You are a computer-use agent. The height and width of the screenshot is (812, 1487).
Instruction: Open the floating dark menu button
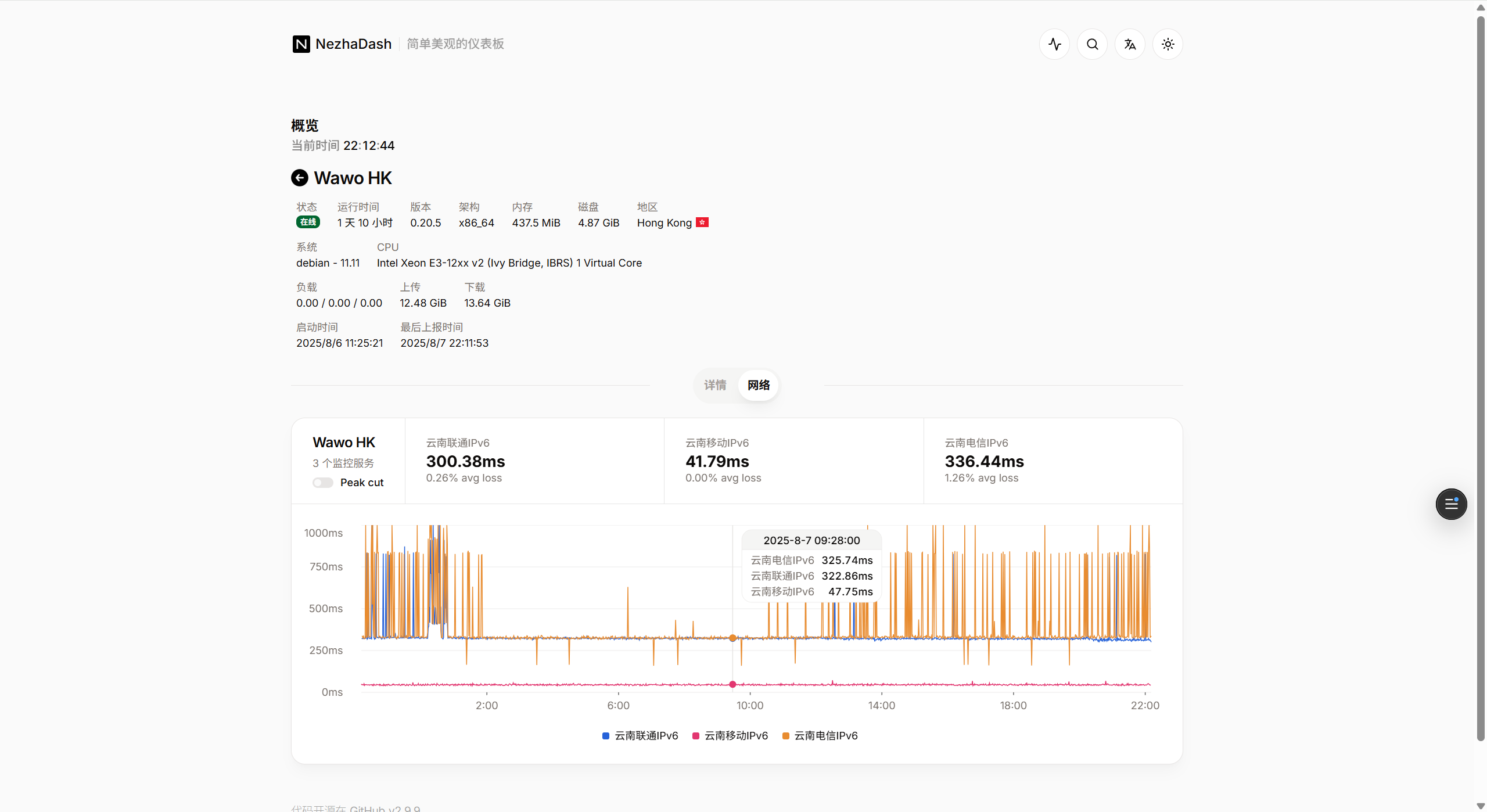[x=1451, y=504]
